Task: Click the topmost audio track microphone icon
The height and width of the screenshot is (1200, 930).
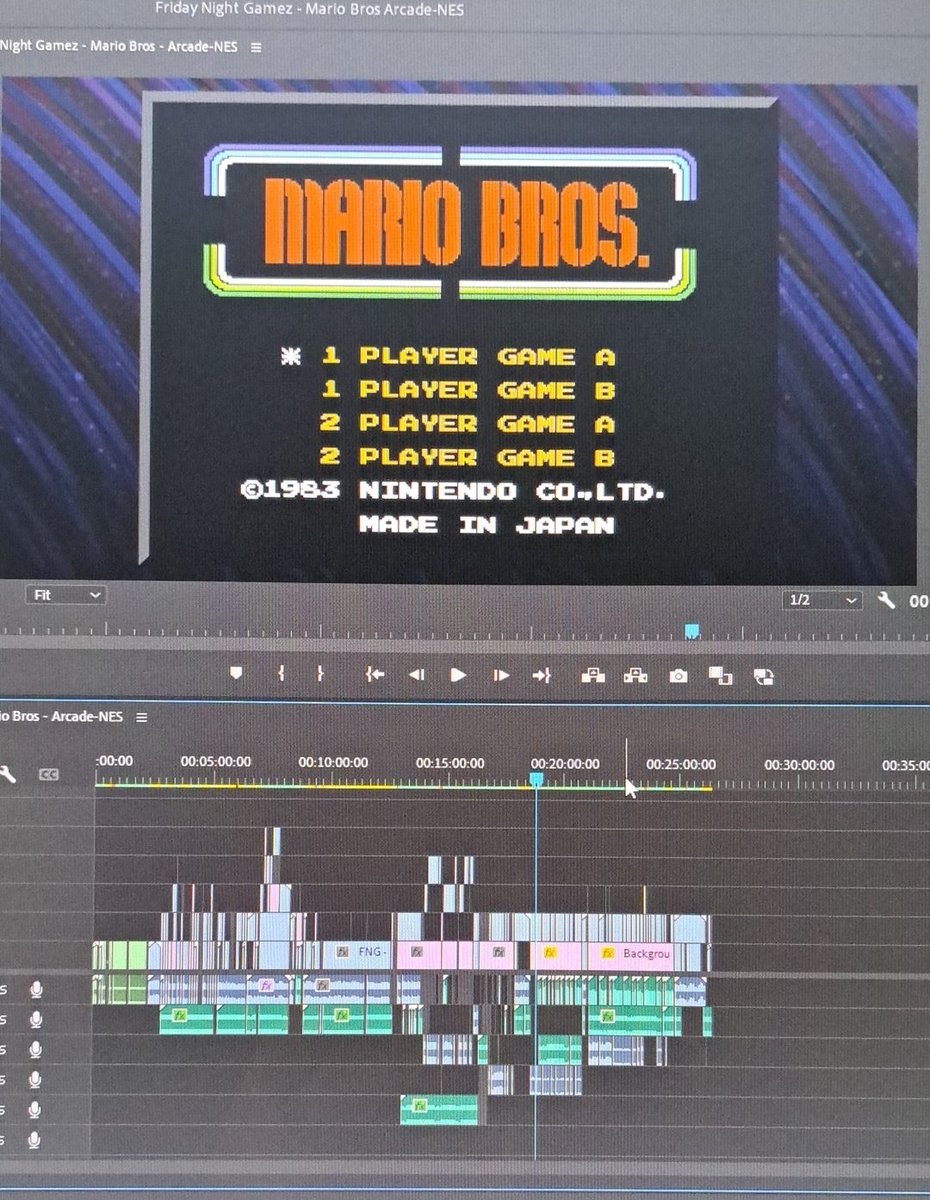Action: tap(36, 990)
